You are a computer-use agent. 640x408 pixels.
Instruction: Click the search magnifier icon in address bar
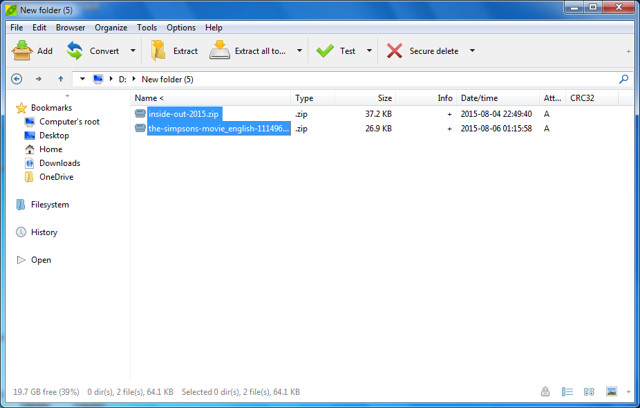click(x=625, y=79)
